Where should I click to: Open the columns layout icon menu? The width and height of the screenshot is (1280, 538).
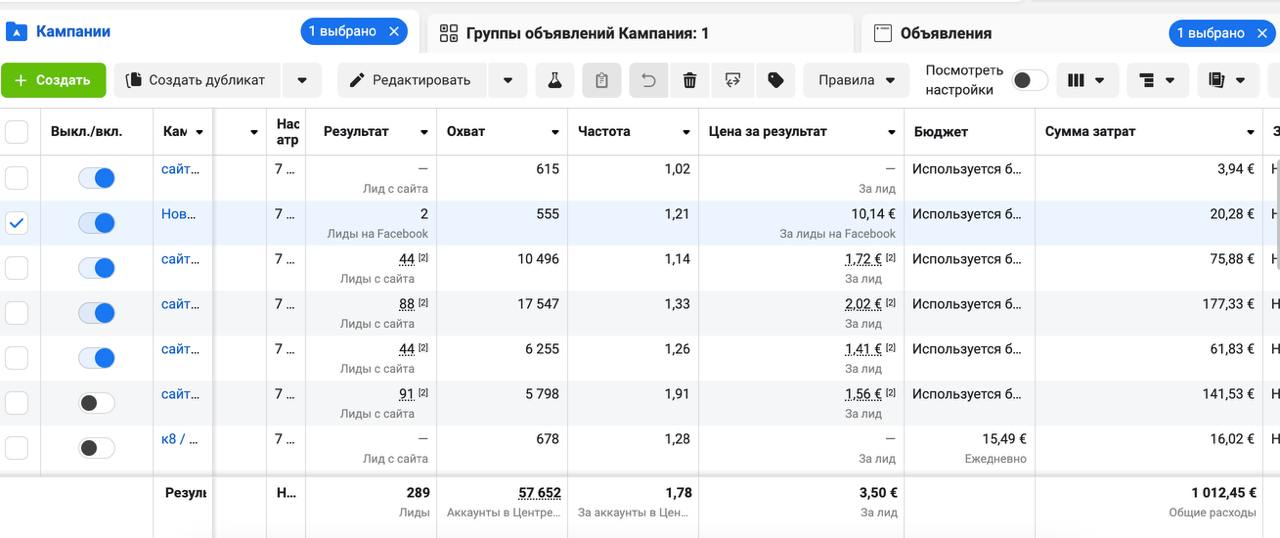click(1087, 80)
